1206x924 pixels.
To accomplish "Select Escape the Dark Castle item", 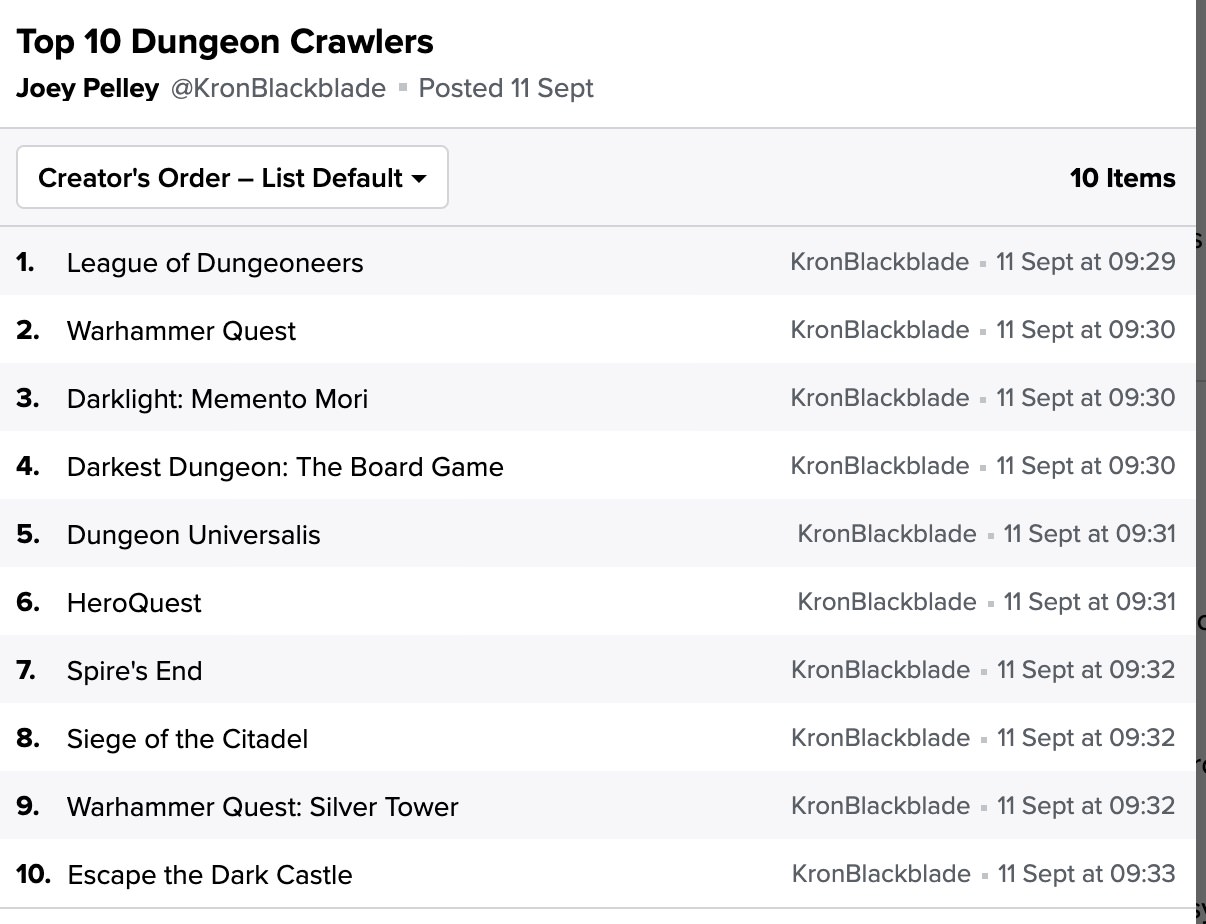I will [x=209, y=875].
